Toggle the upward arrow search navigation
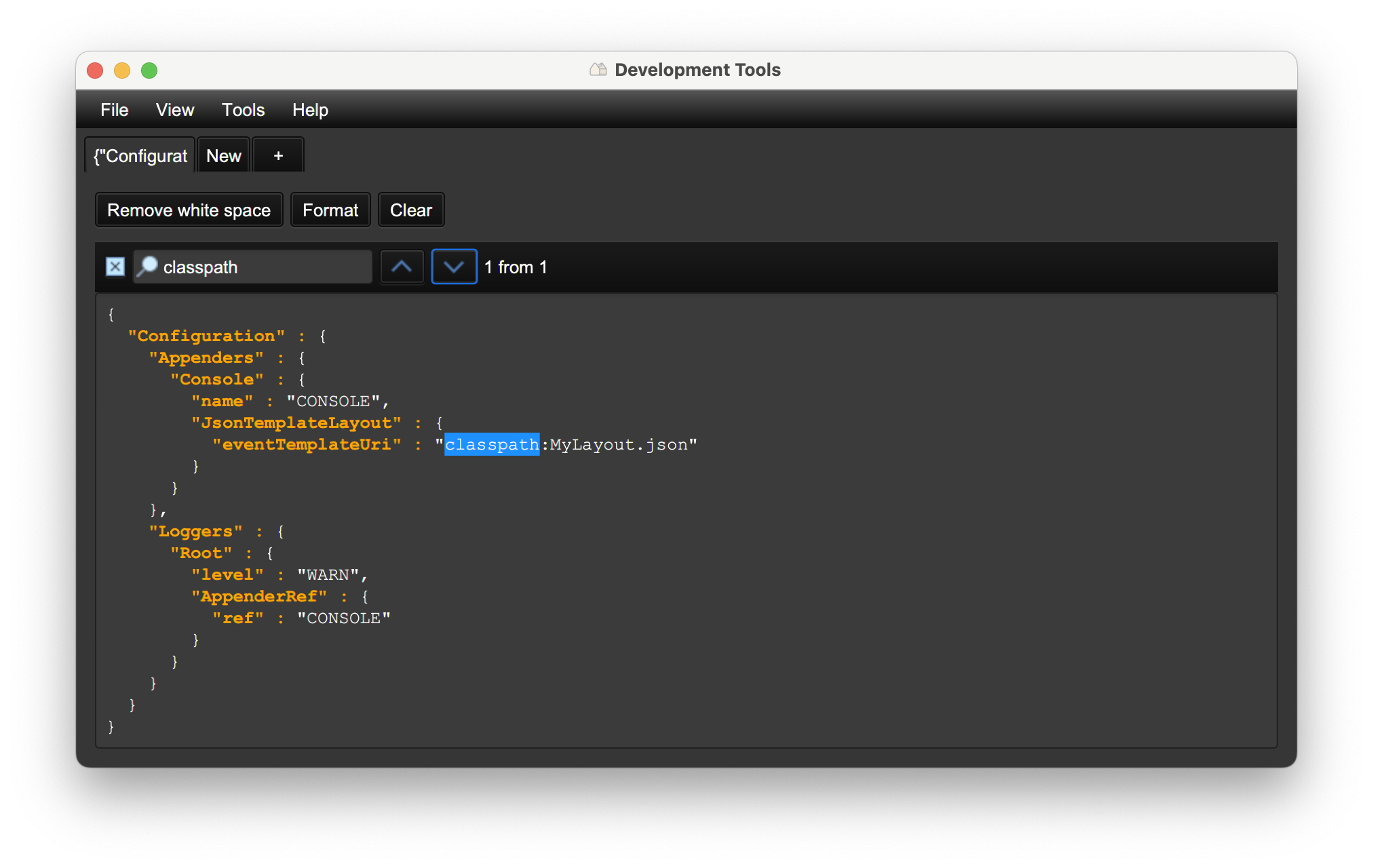The image size is (1373, 868). [x=401, y=266]
